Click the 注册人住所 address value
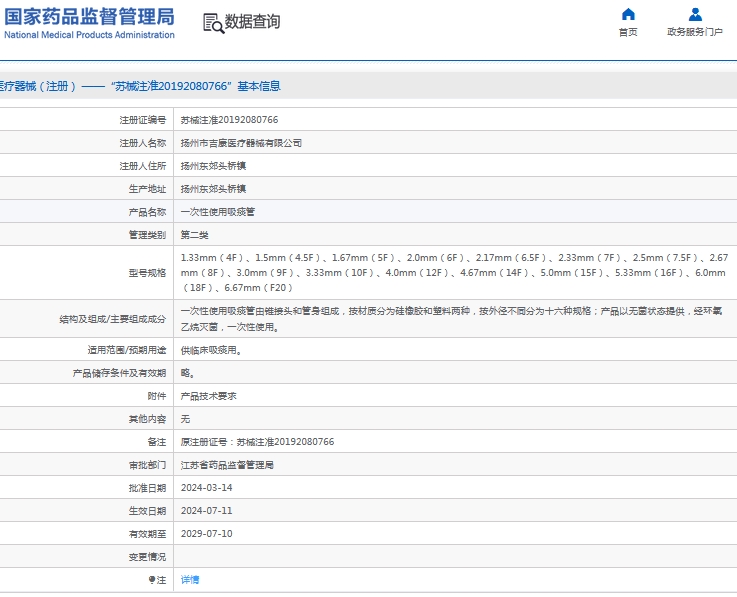The image size is (737, 597). [x=213, y=166]
